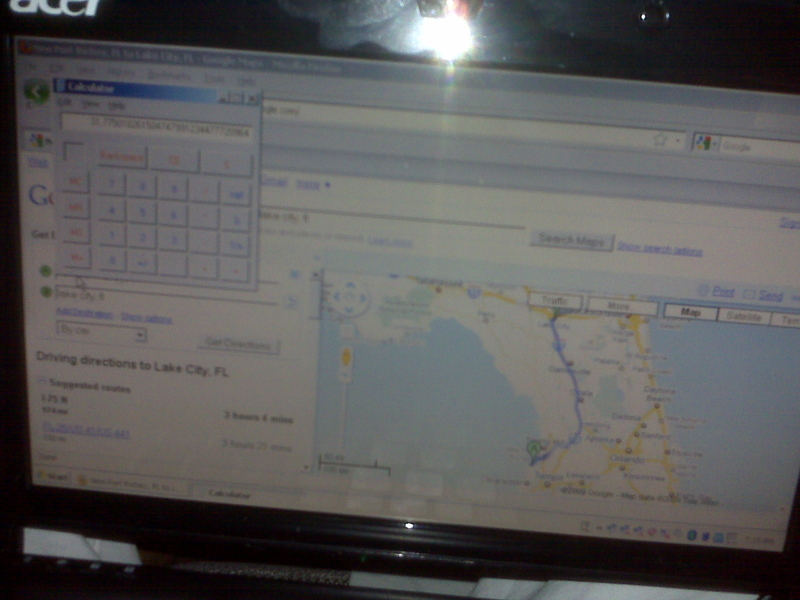Select the Map view tab
This screenshot has width=800, height=600.
pos(690,312)
